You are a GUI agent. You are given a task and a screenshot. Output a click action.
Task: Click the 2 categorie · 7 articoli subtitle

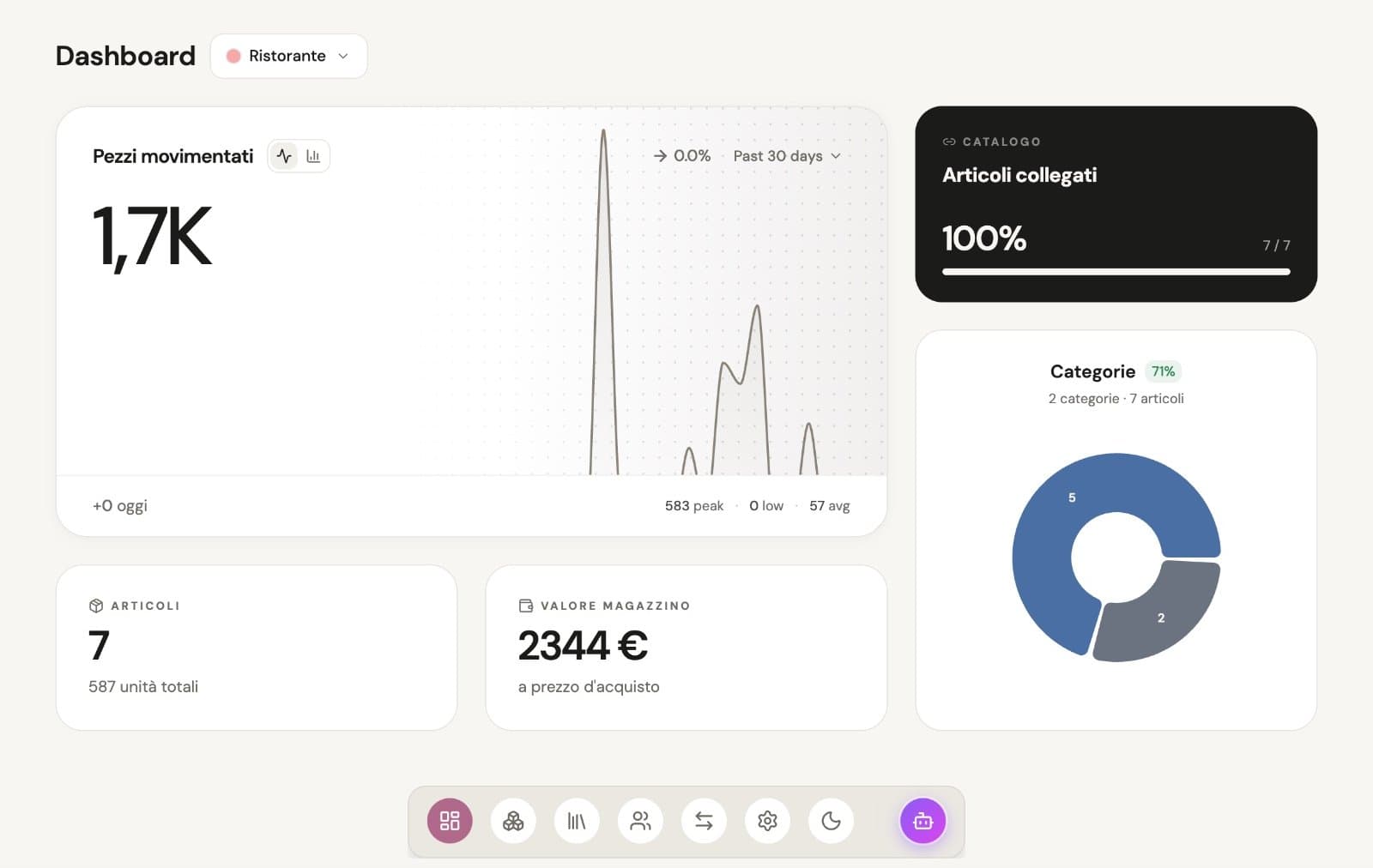[1116, 399]
